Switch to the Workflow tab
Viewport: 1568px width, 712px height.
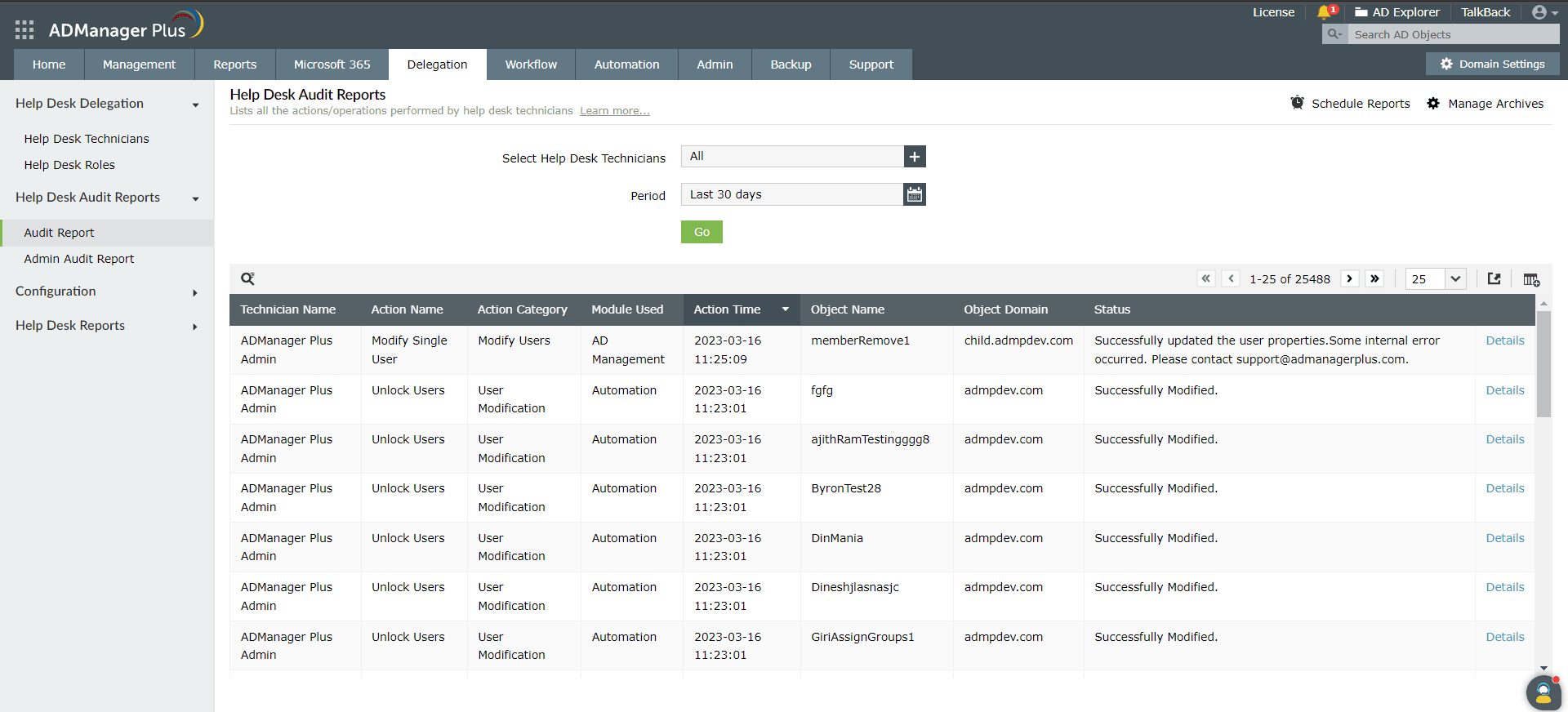[531, 65]
